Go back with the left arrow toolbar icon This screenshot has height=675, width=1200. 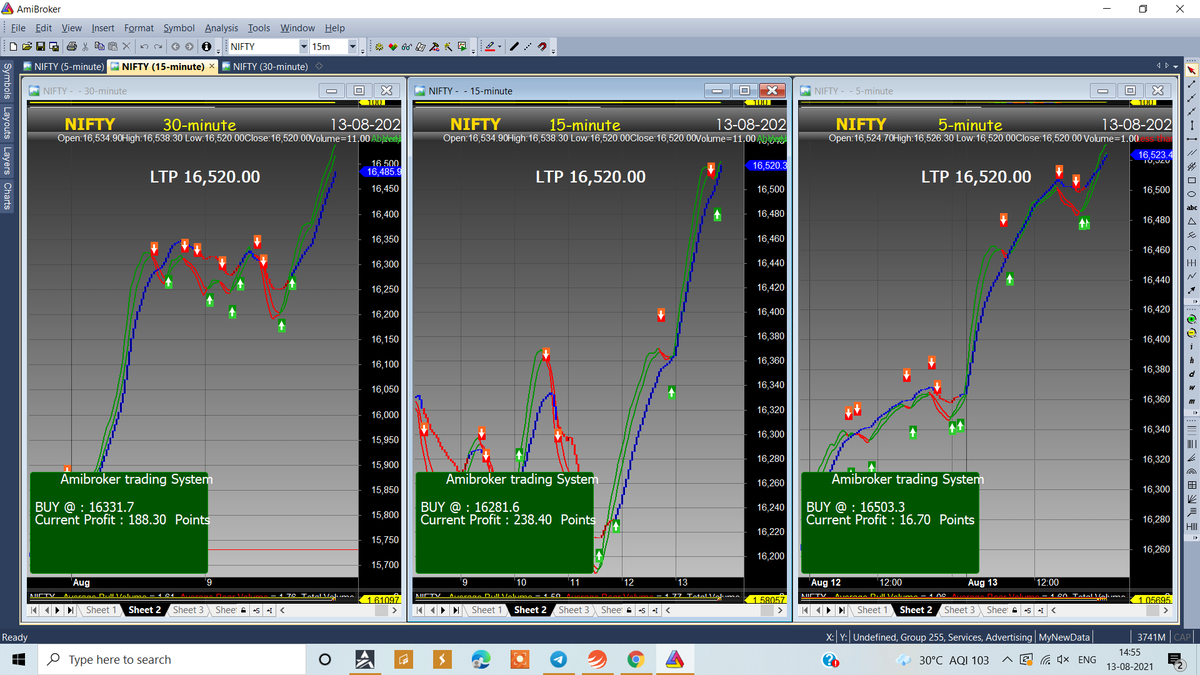coord(175,46)
